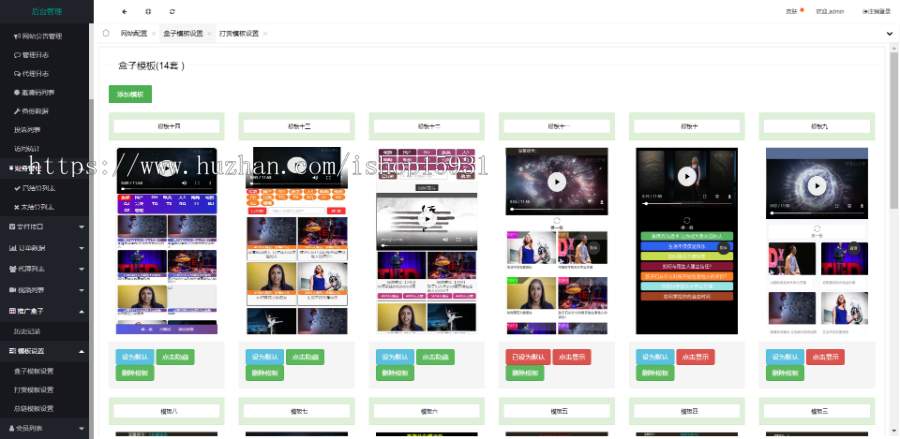The height and width of the screenshot is (439, 900).
Task: Toggle 点击隐藏 for 模板十四
Action: tap(175, 357)
